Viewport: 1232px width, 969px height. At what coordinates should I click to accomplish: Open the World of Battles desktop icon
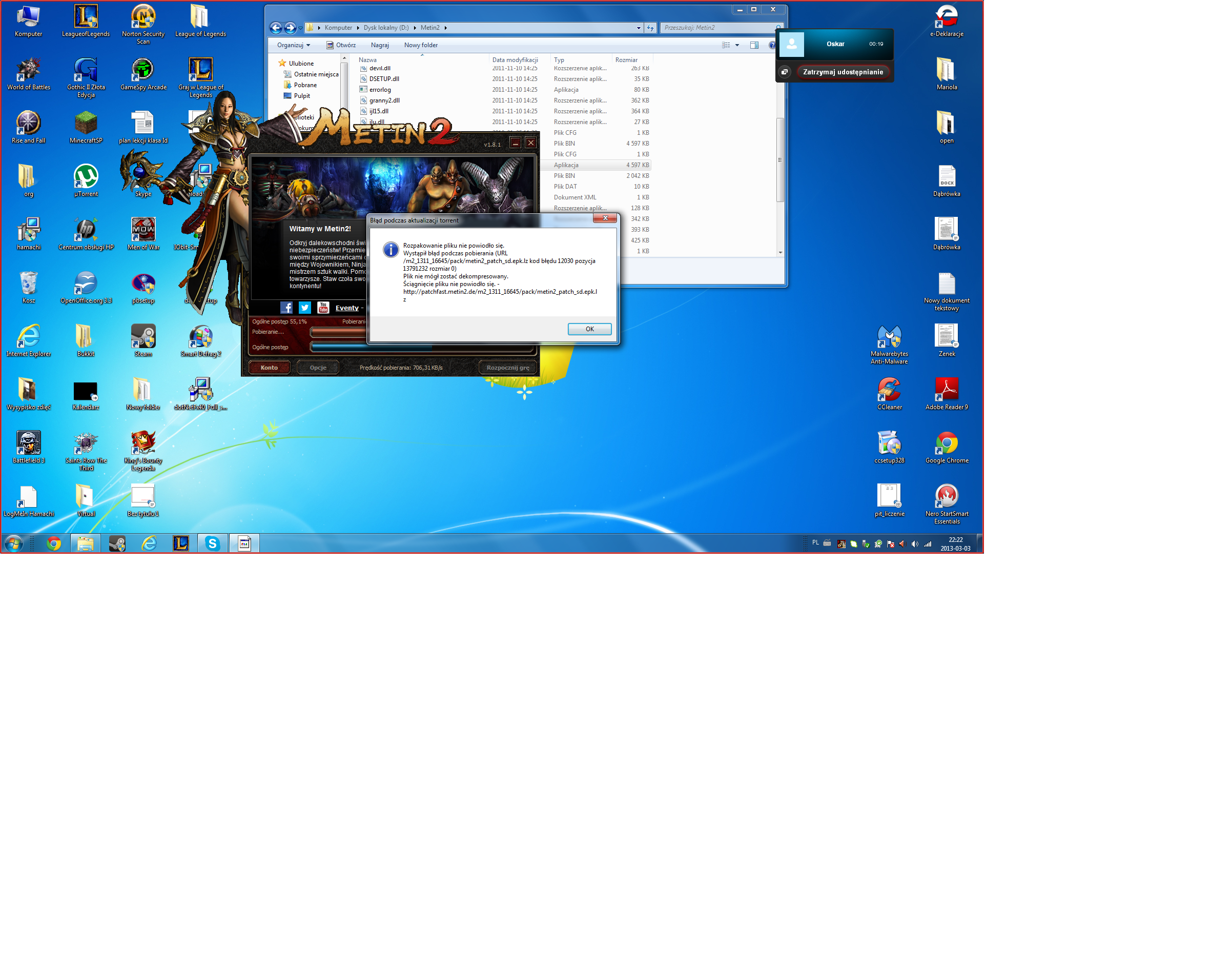(x=28, y=75)
